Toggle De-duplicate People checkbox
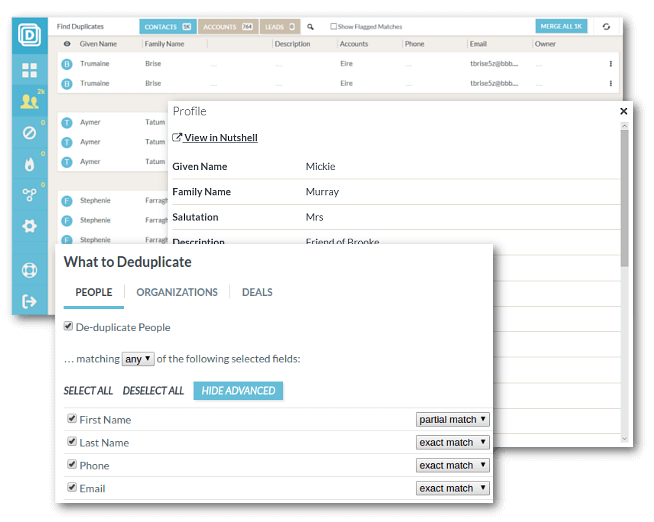This screenshot has width=654, height=522. 68,326
